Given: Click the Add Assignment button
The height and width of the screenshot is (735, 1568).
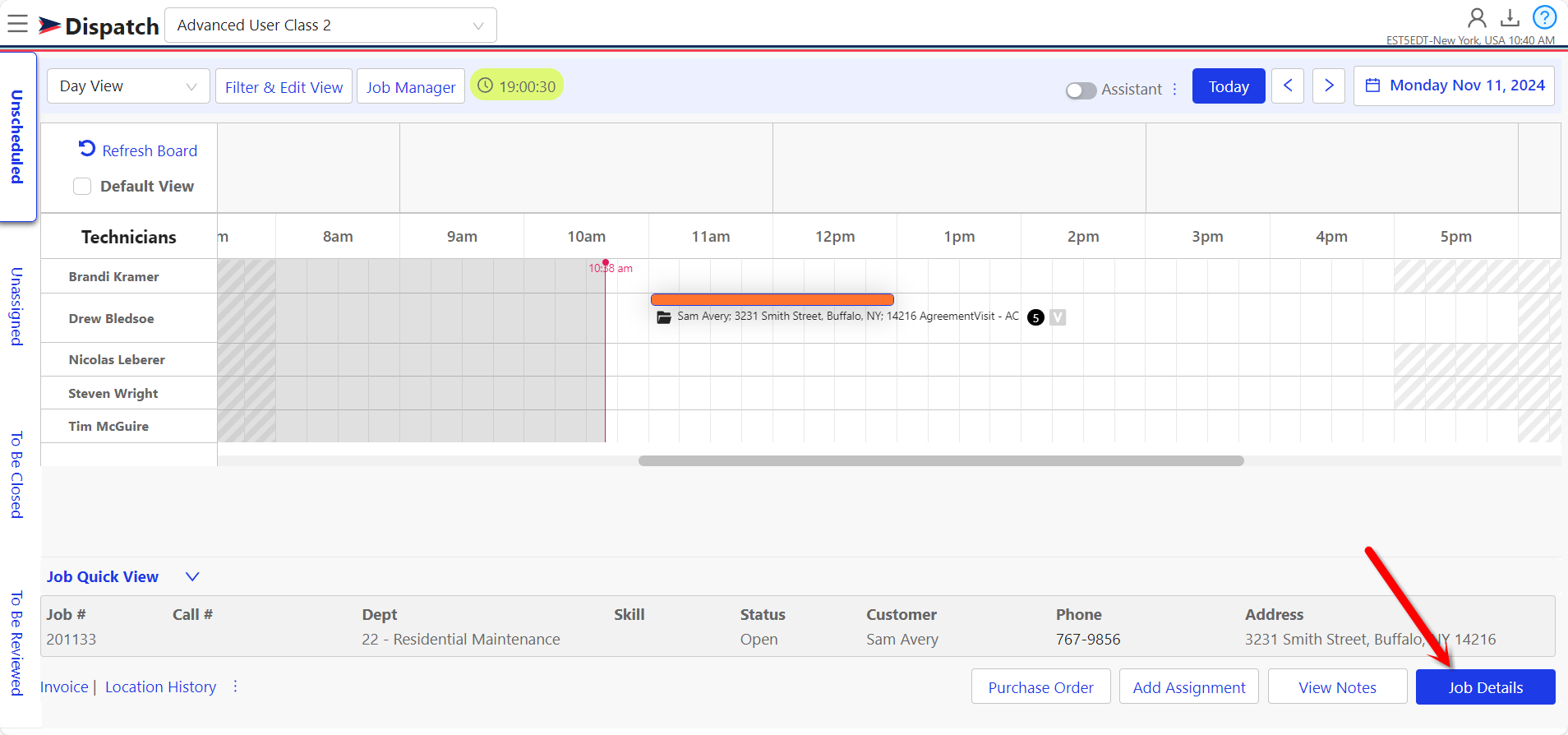Looking at the screenshot, I should [1189, 686].
